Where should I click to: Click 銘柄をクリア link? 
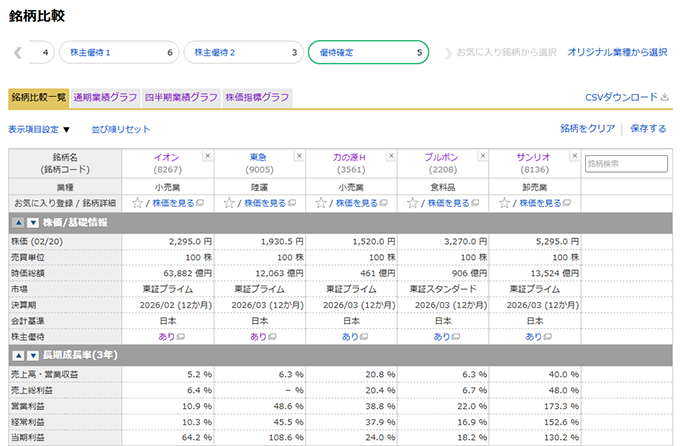click(588, 128)
